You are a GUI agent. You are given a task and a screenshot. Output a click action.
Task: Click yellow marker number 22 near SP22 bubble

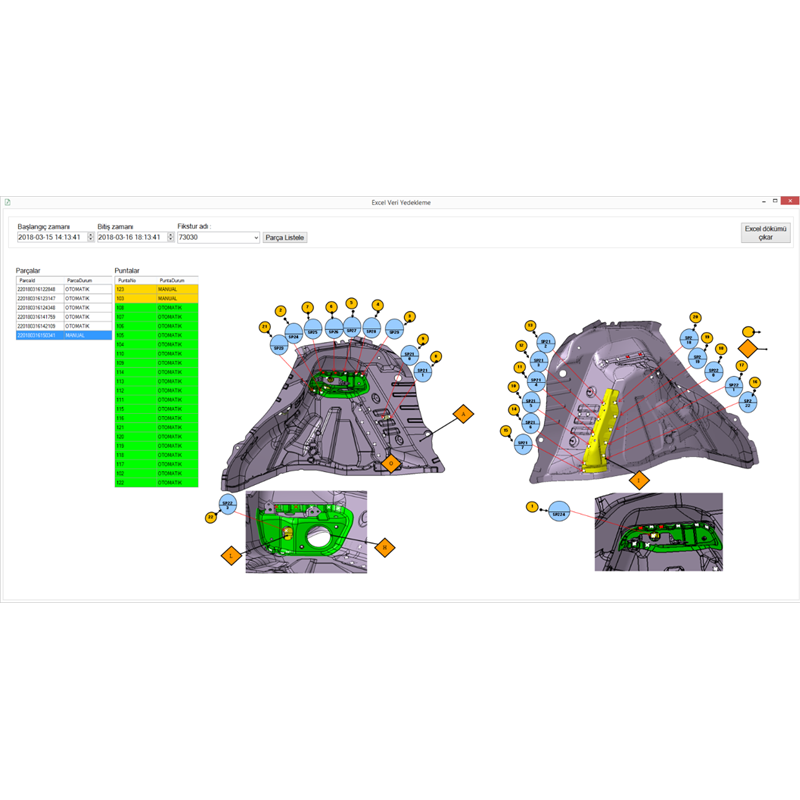point(210,517)
